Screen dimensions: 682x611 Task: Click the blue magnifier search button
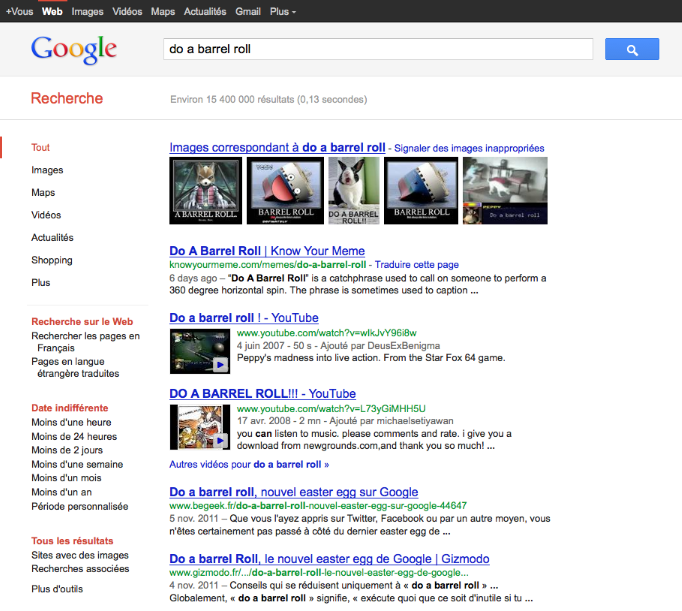632,49
